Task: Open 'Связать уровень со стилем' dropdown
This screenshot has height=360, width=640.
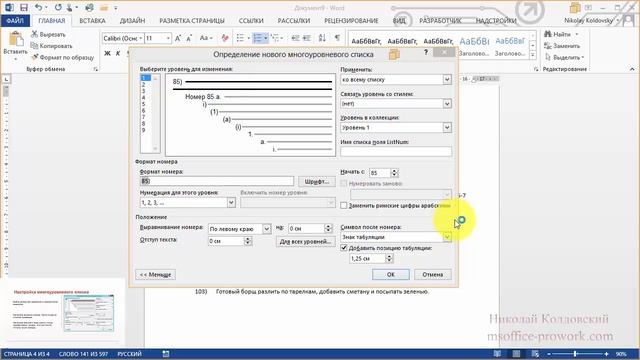Action: click(x=447, y=104)
